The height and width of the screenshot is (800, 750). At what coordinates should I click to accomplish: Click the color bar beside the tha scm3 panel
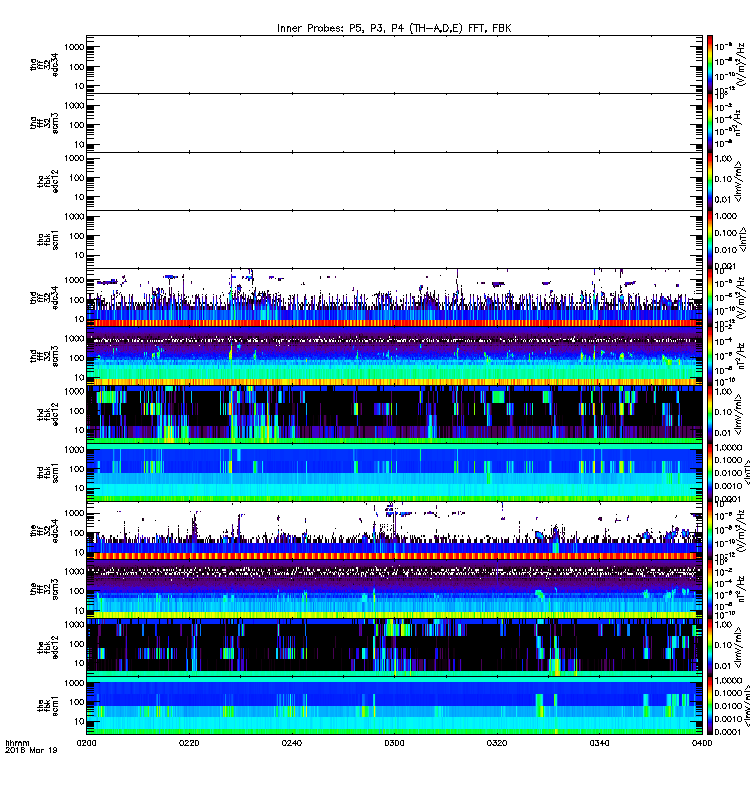[710, 123]
